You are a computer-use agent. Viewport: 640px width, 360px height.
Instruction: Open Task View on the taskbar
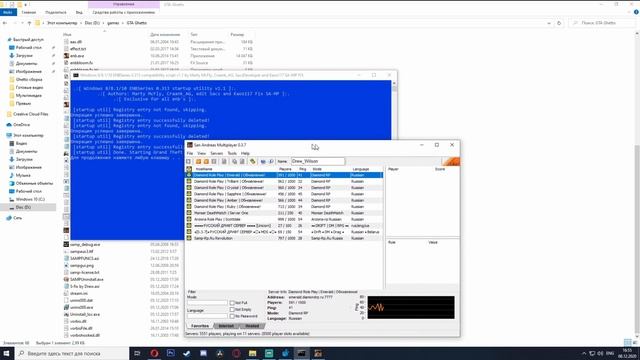[x=137, y=353]
